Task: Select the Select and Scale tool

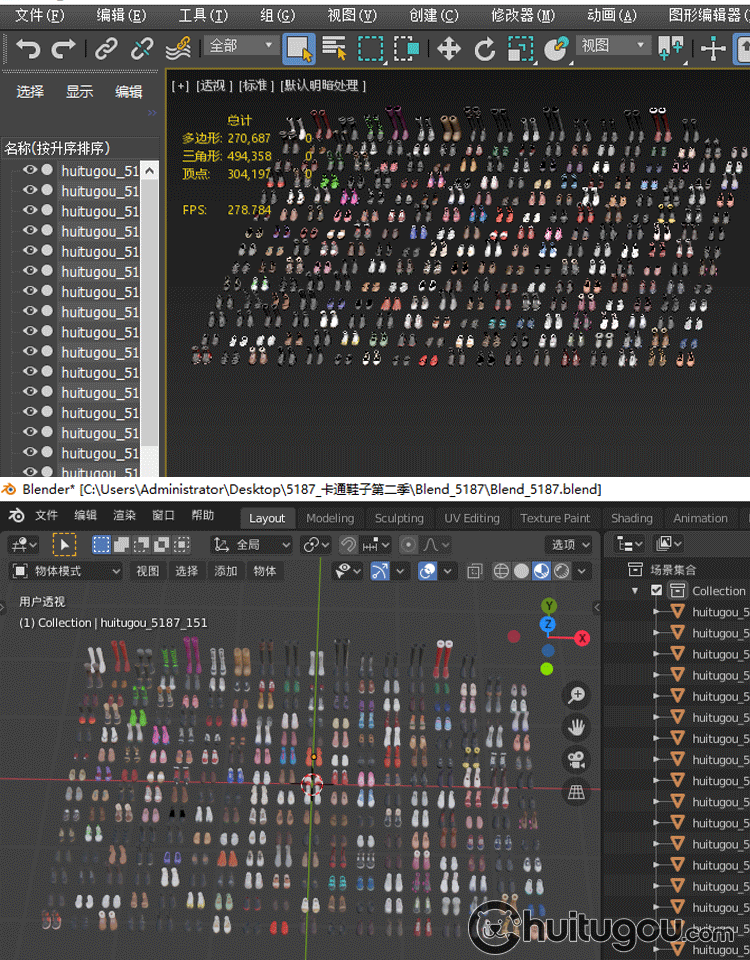Action: tap(520, 48)
